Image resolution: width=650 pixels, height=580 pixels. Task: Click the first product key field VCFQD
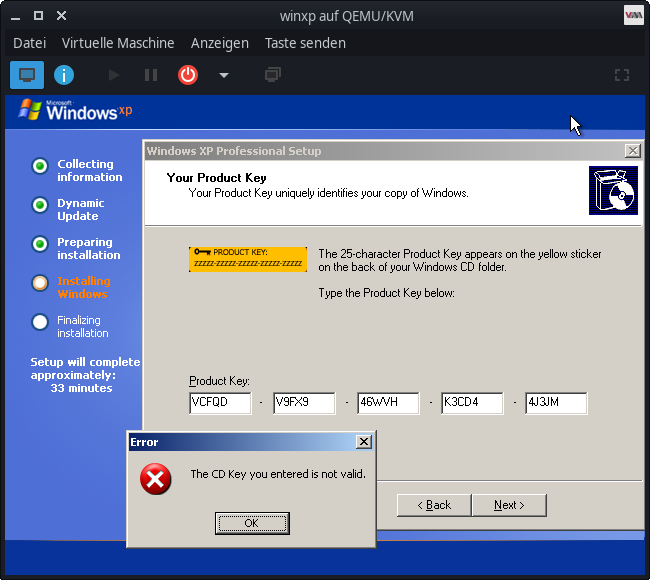pyautogui.click(x=220, y=403)
